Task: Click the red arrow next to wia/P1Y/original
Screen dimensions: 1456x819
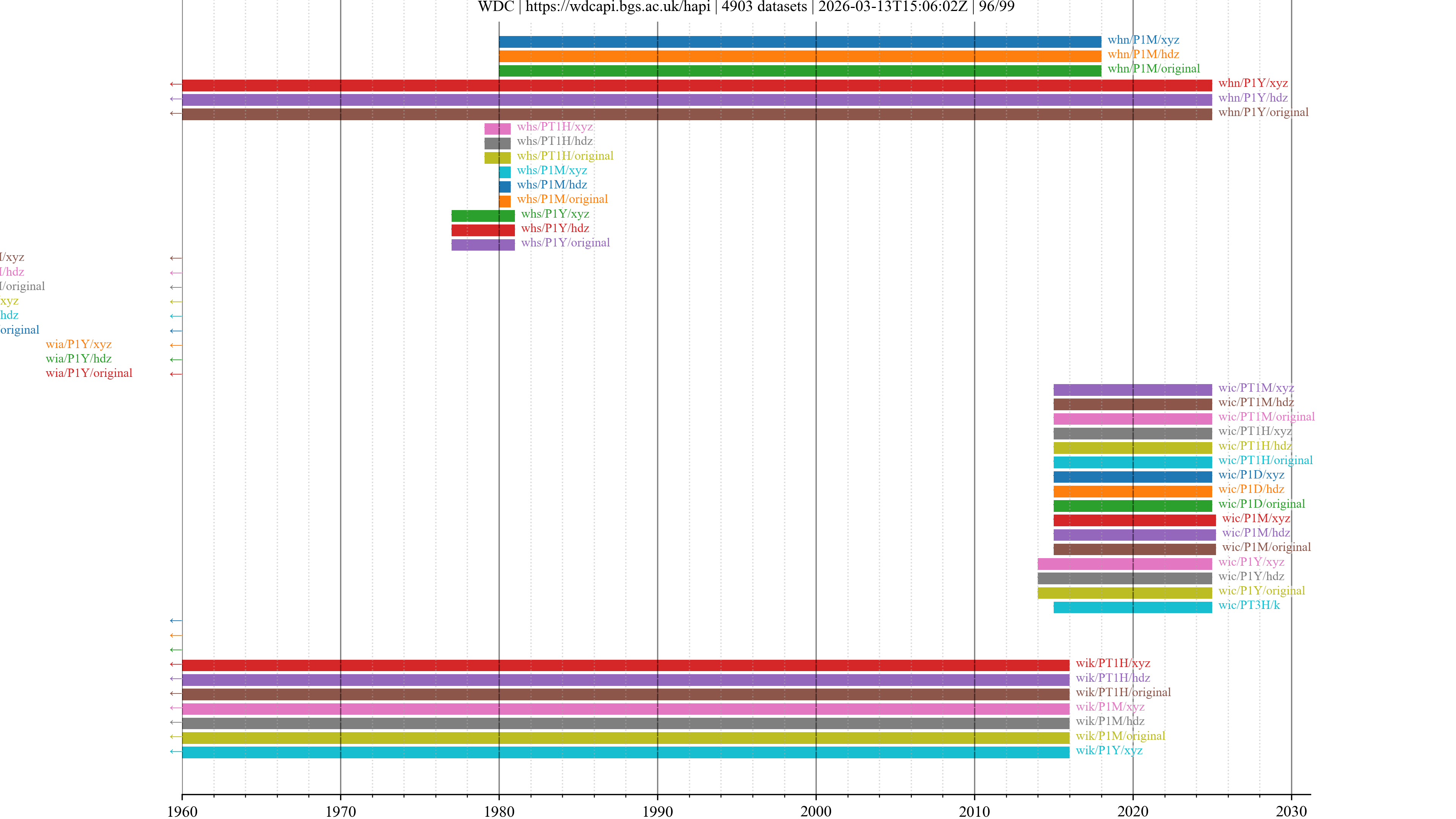Action: pyautogui.click(x=176, y=374)
